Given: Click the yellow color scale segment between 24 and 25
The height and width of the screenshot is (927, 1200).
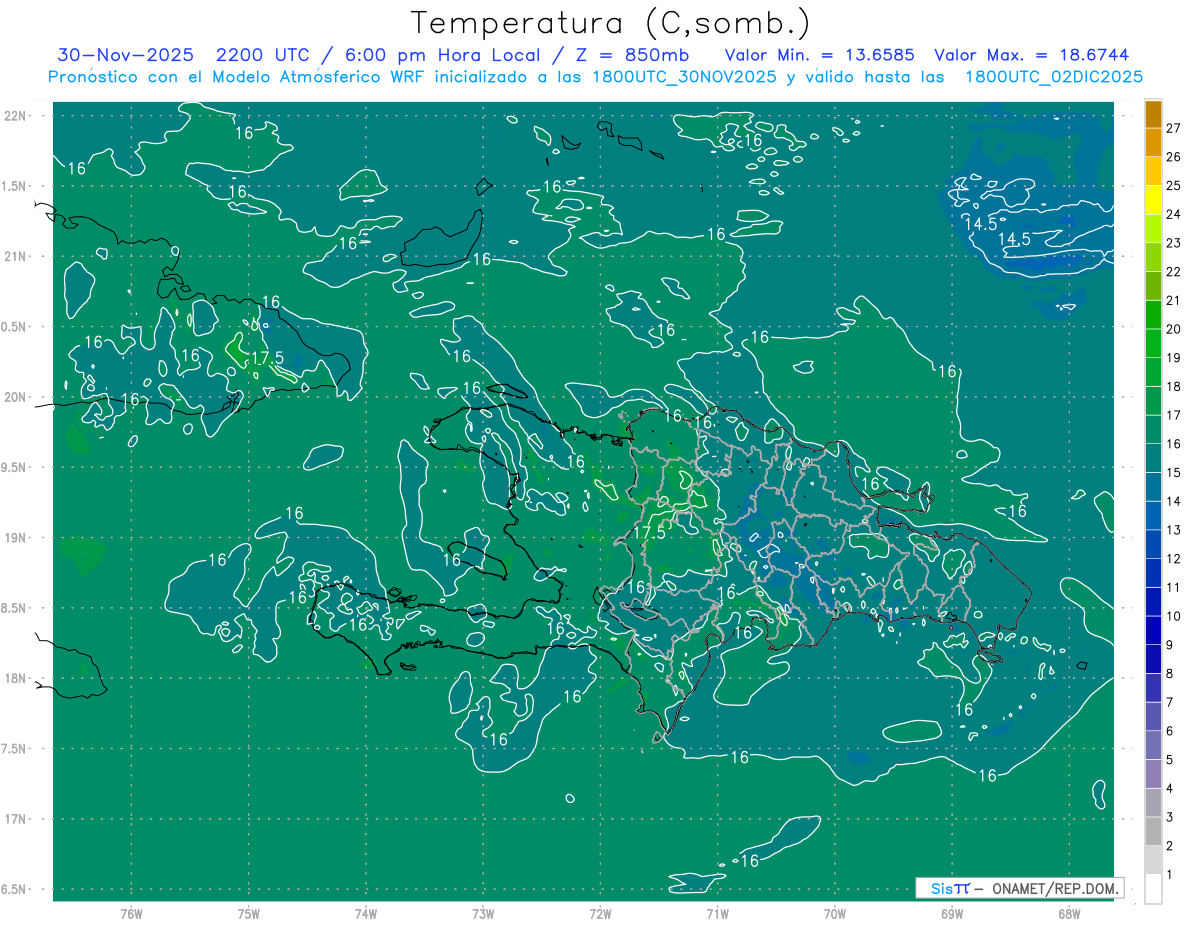Looking at the screenshot, I should (1153, 200).
